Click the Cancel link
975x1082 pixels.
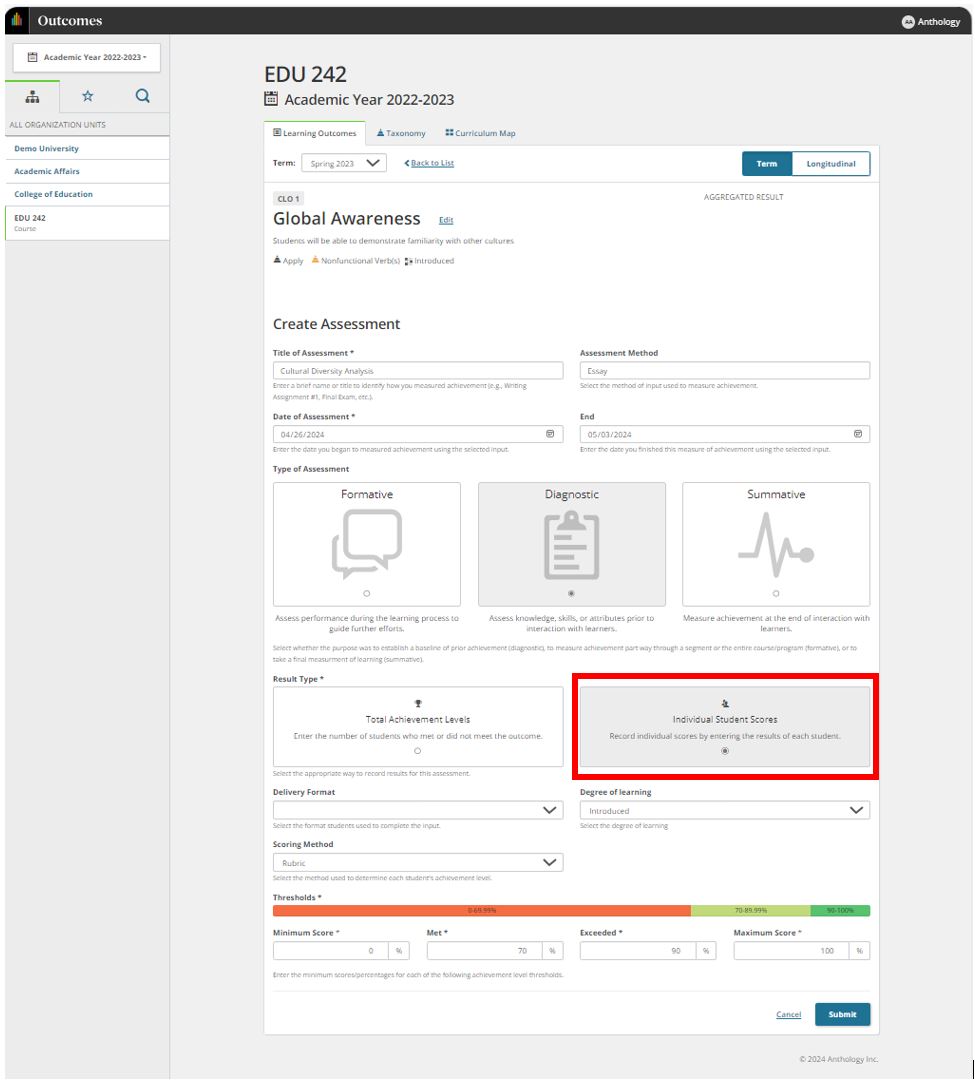tap(788, 1014)
